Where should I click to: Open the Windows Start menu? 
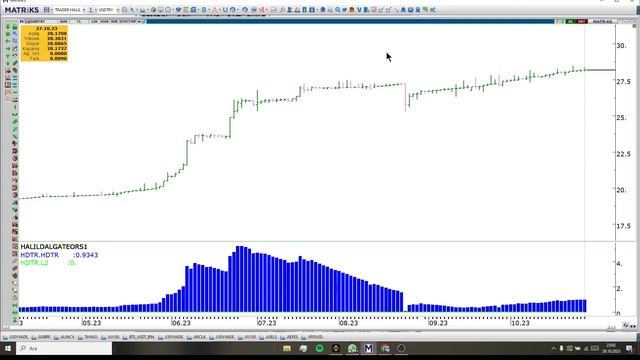coord(8,349)
